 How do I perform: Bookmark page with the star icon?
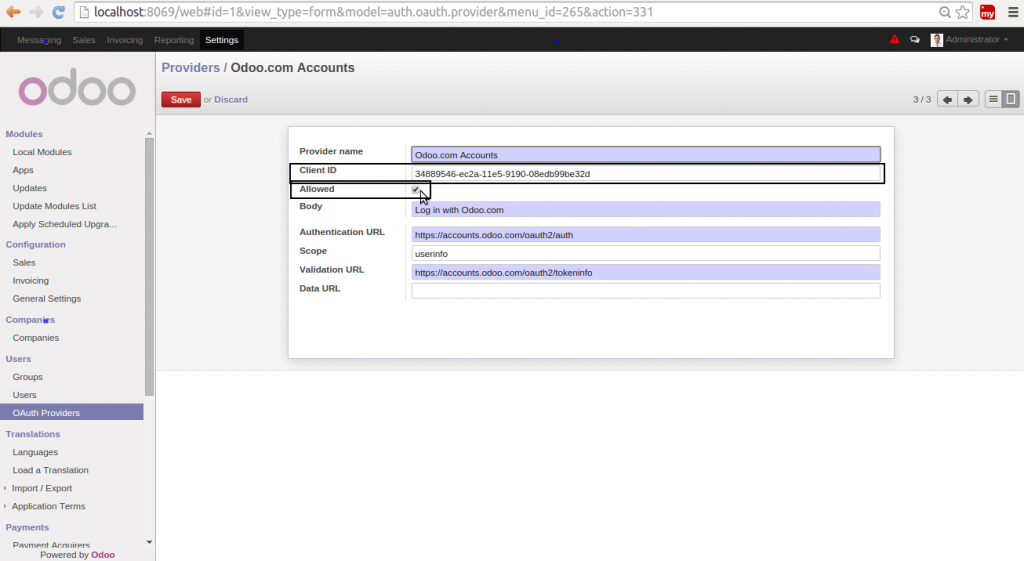tap(963, 12)
